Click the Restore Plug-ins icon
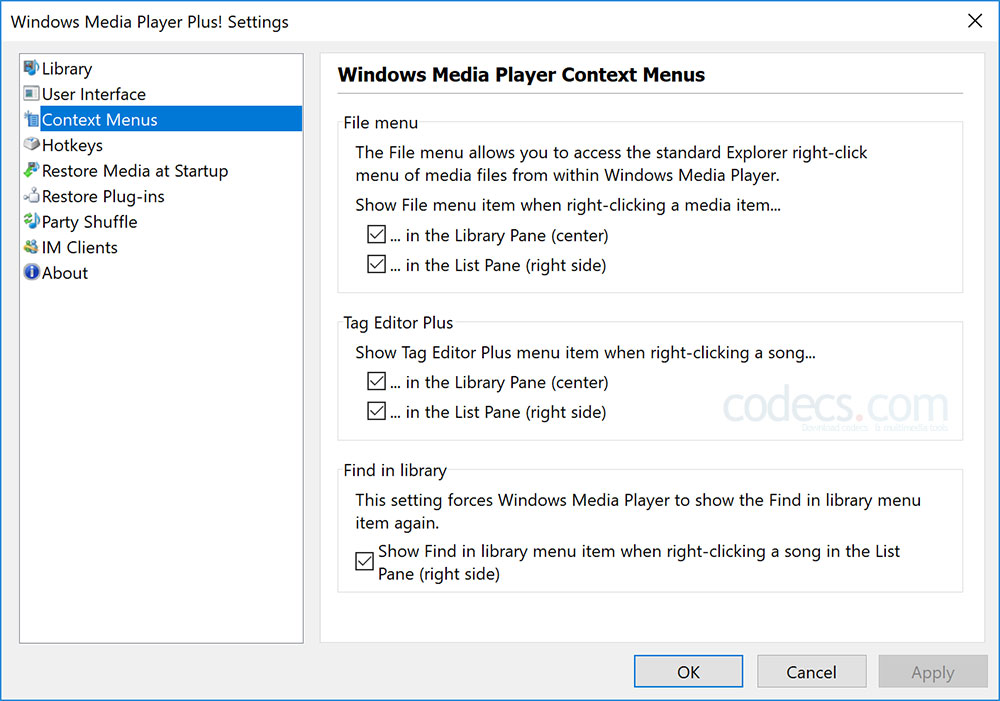This screenshot has height=701, width=1000. [31, 197]
